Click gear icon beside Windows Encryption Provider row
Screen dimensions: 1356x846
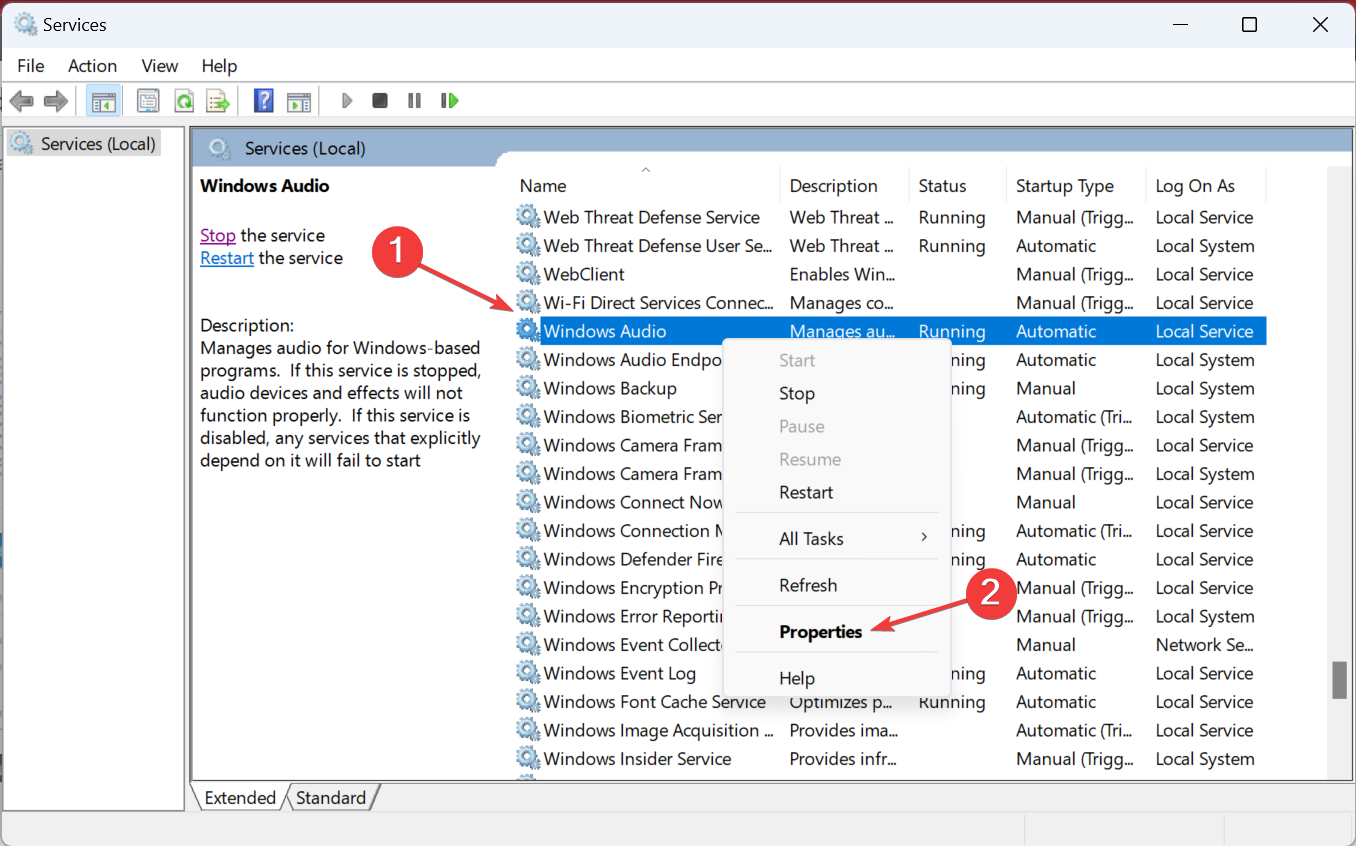[x=527, y=588]
